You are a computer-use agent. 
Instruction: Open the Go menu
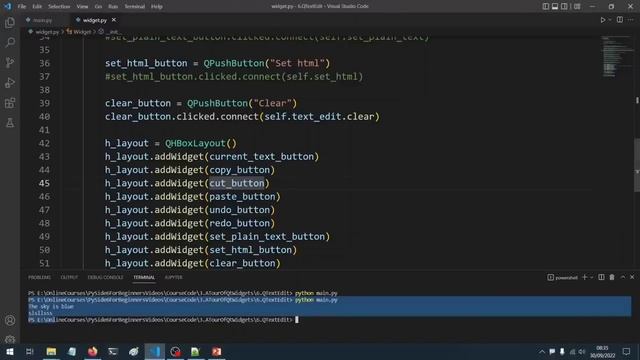[98, 7]
